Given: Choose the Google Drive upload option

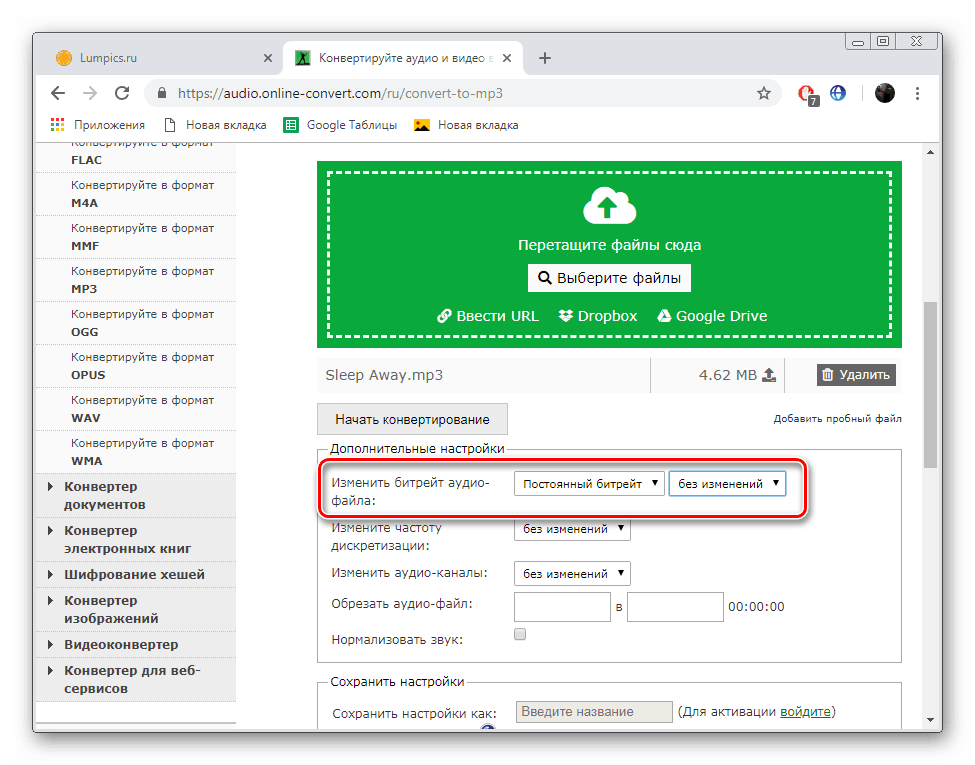Looking at the screenshot, I should click(712, 316).
